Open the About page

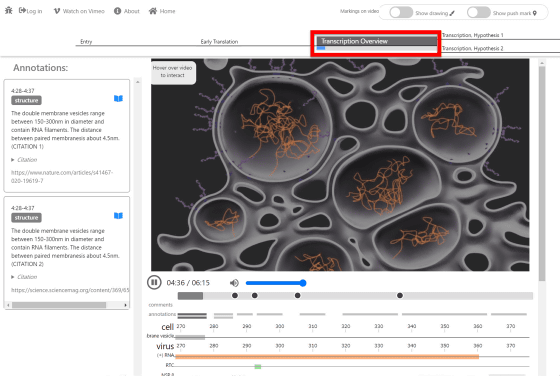point(127,11)
